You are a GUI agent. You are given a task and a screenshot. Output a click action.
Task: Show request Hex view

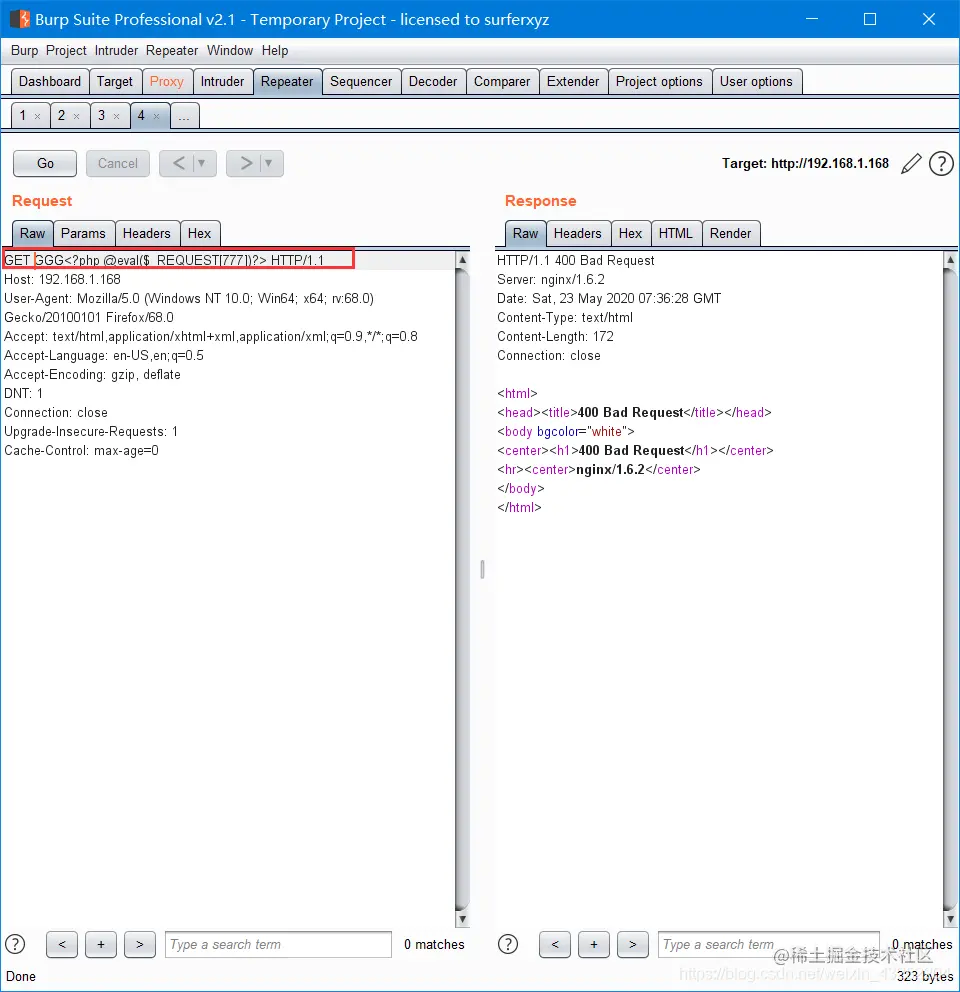coord(199,233)
